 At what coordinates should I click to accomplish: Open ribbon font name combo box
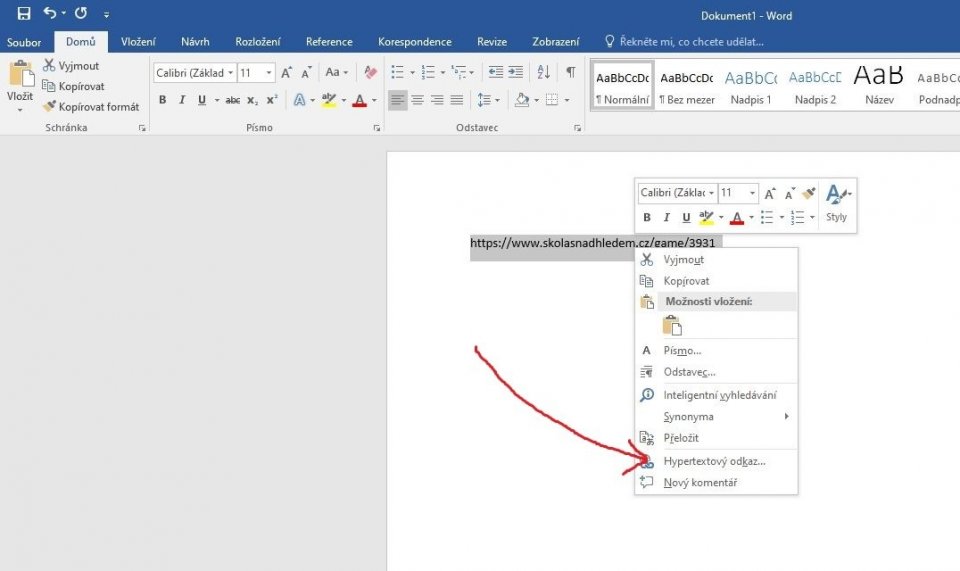(x=195, y=73)
